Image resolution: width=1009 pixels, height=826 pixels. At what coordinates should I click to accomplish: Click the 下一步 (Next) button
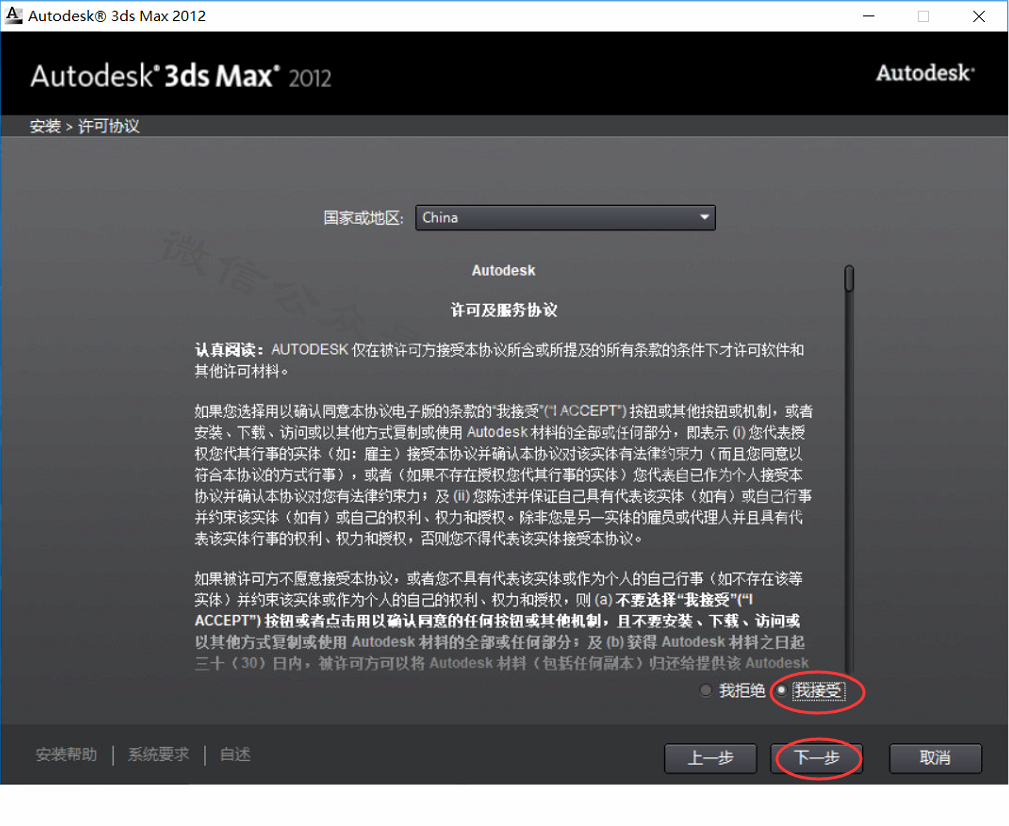point(816,758)
